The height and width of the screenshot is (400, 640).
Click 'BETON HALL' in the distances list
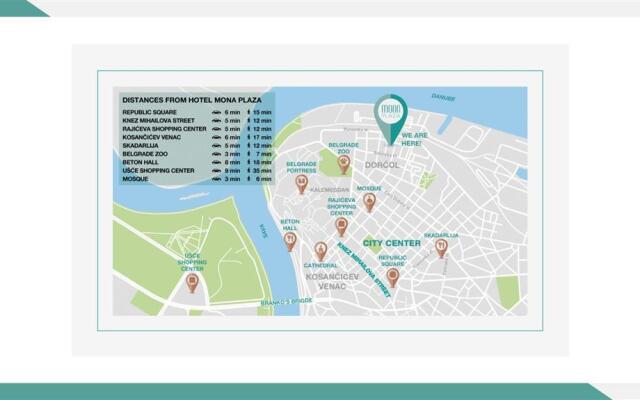click(140, 162)
